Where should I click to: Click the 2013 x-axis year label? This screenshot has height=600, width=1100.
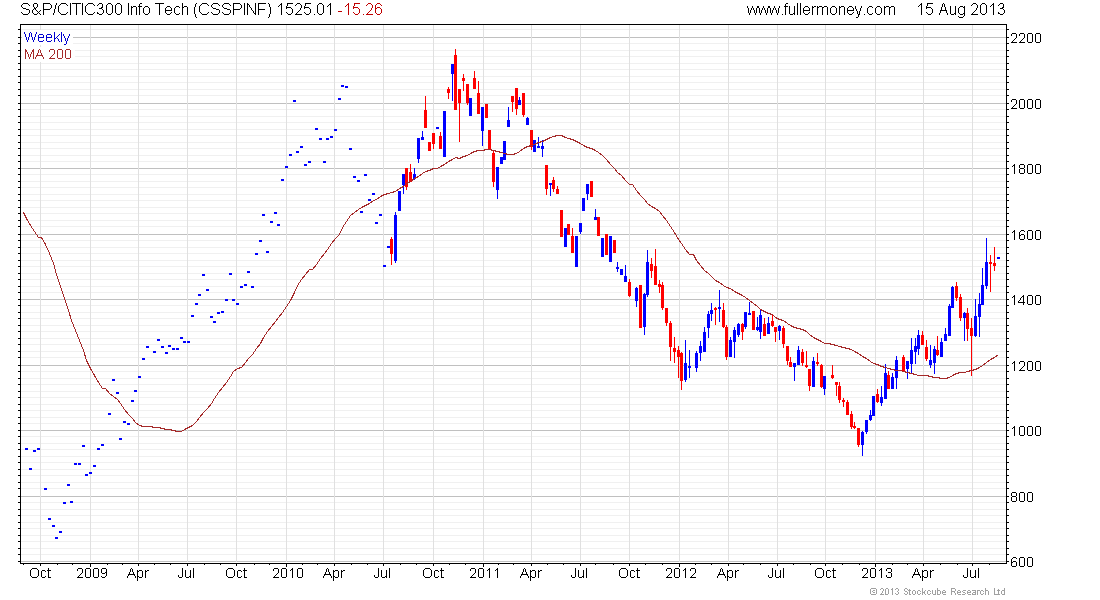(x=877, y=573)
